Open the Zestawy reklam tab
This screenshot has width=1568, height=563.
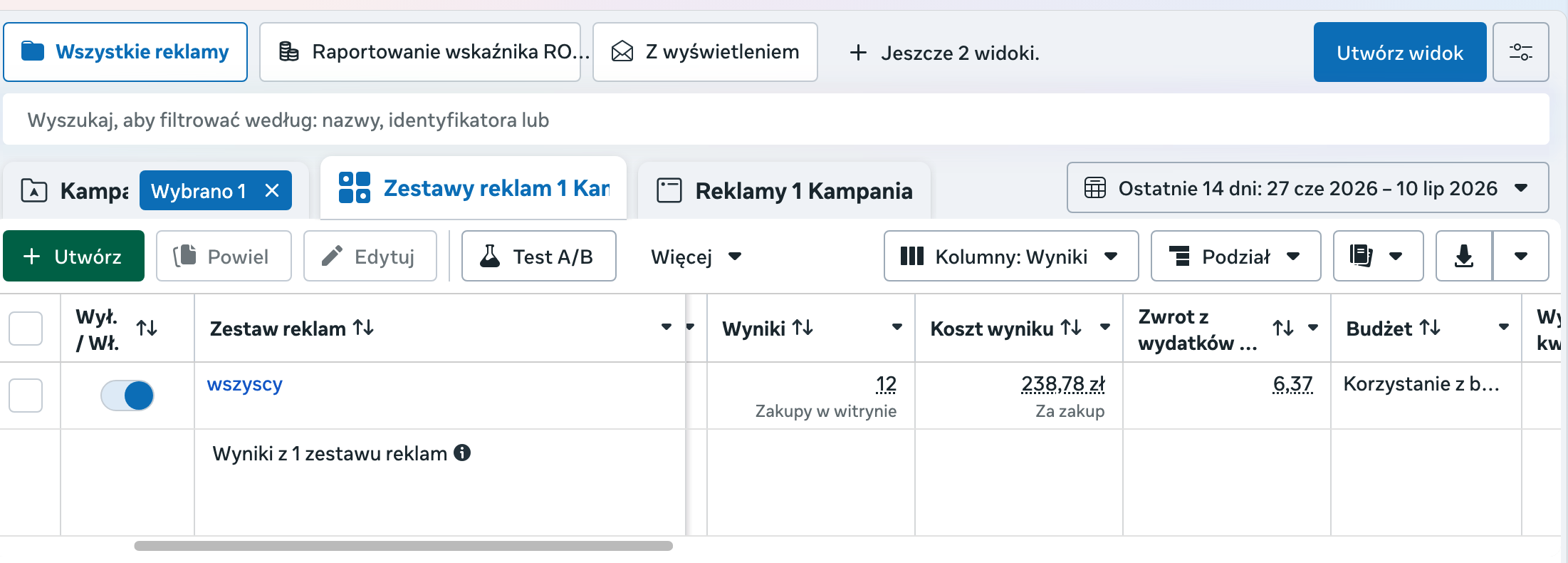point(474,188)
